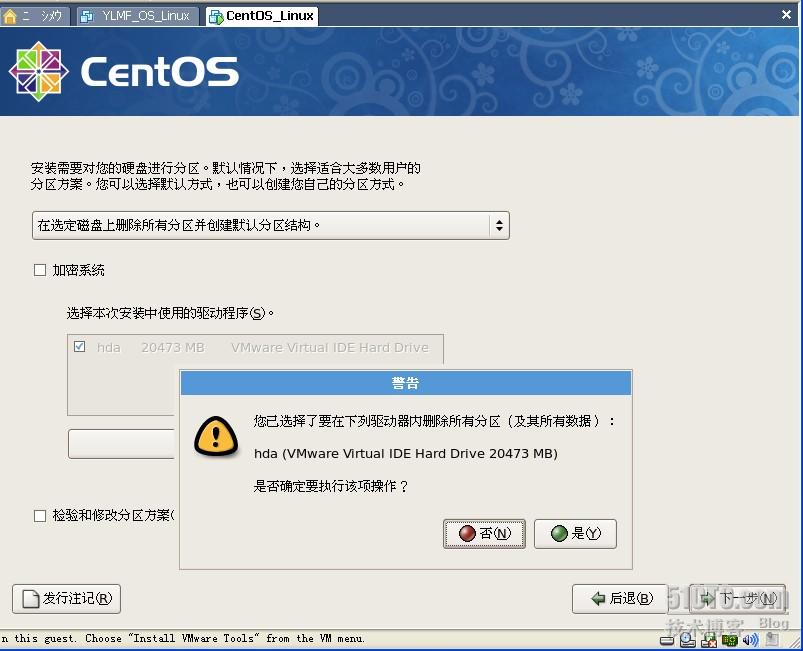
Task: Click the VMware message log icon in status bar
Action: coord(773,640)
